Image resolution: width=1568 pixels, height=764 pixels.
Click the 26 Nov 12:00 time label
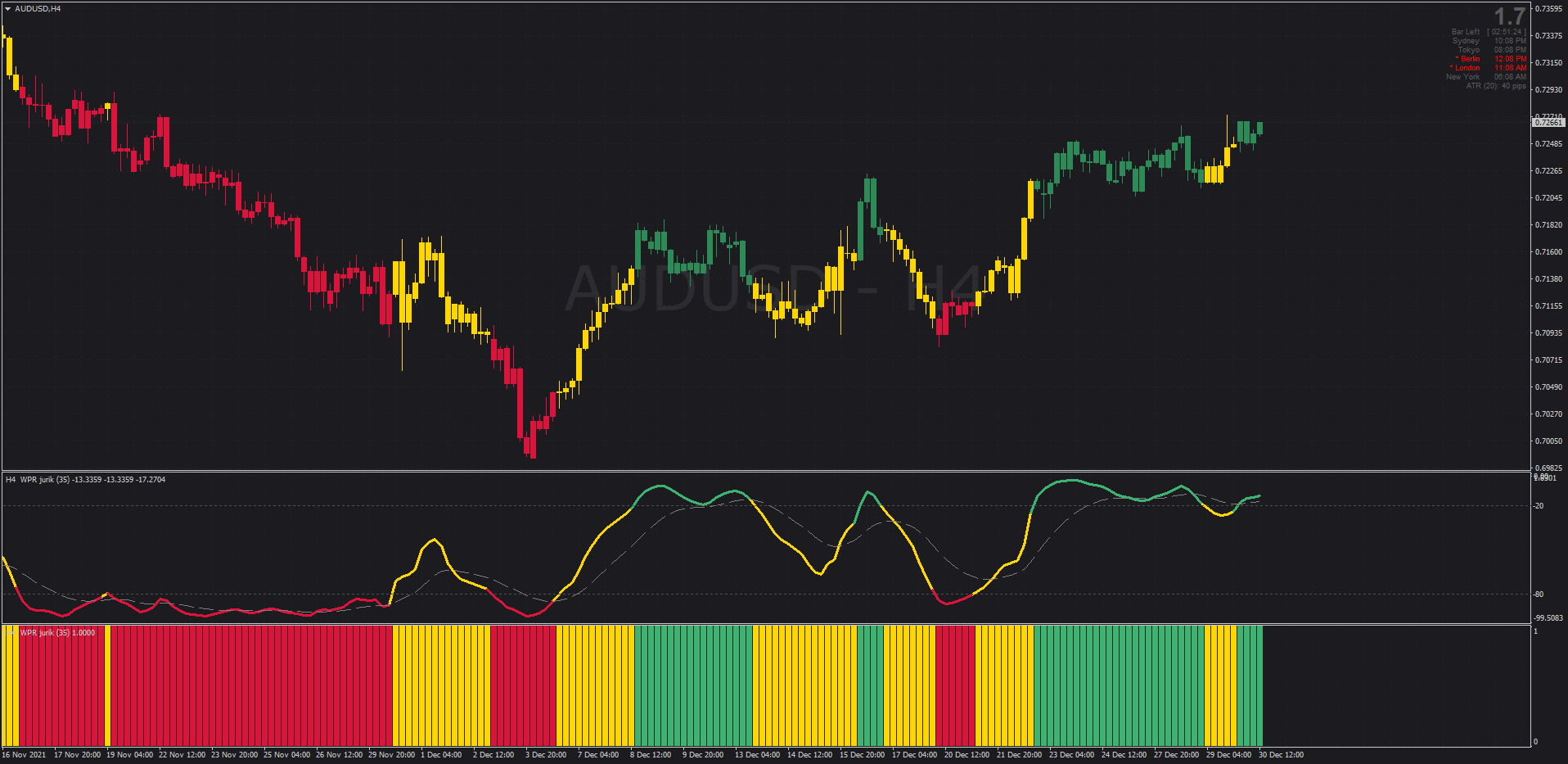340,755
